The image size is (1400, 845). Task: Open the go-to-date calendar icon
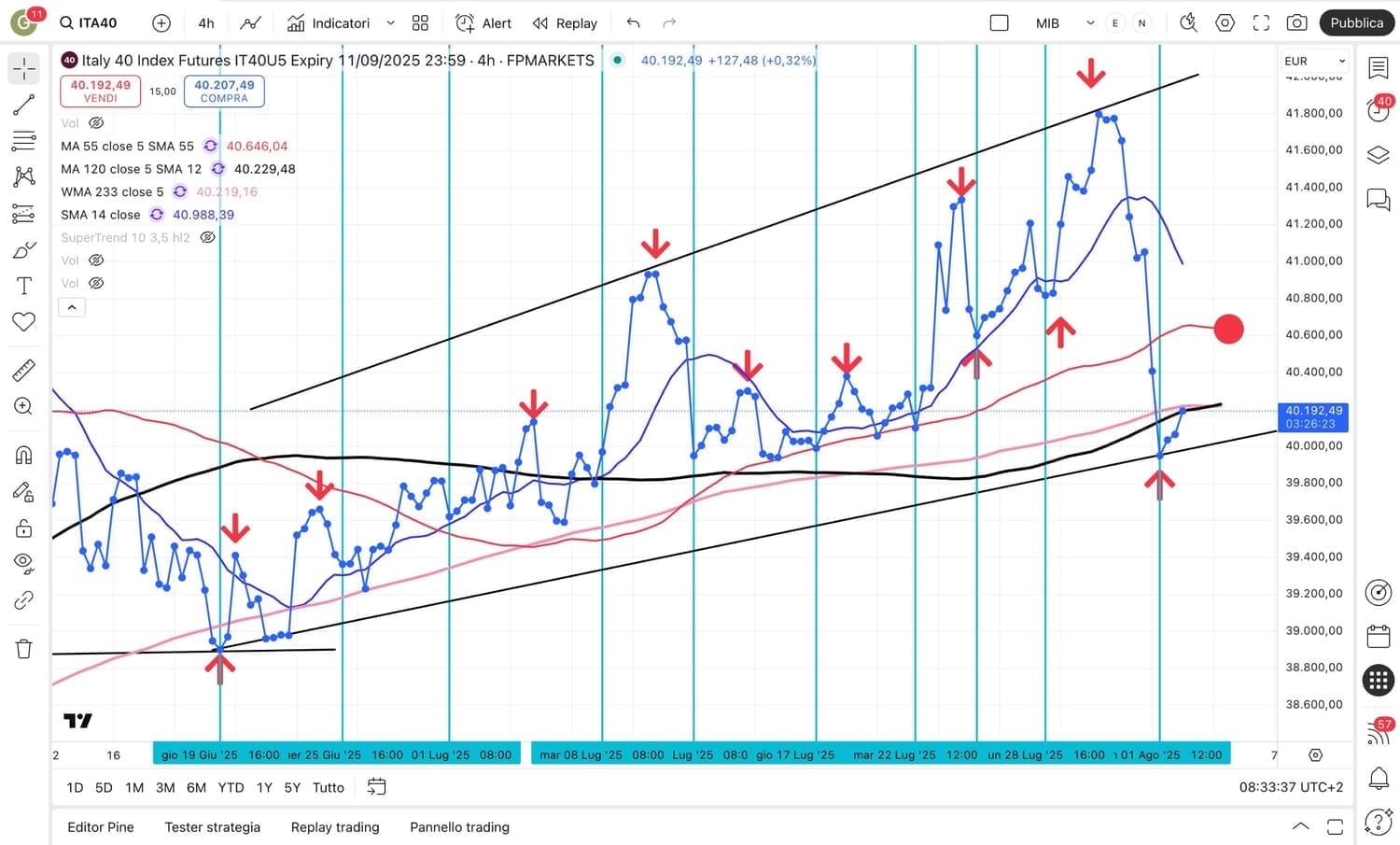376,787
